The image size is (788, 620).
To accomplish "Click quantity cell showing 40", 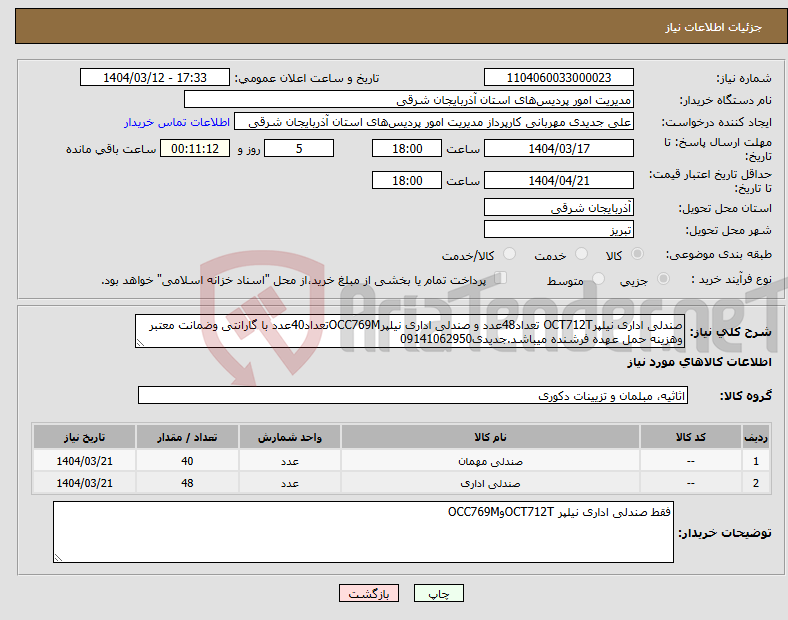I will pyautogui.click(x=187, y=461).
